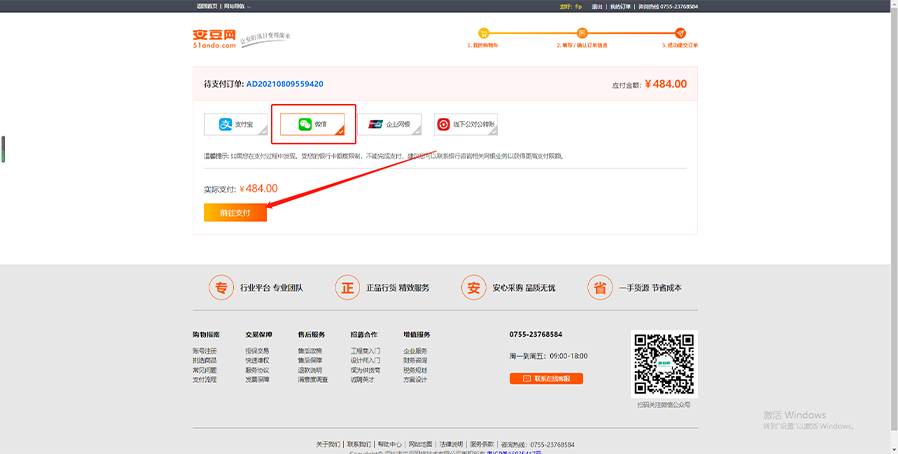Click the 51ando.com site logo
898x454 pixels.
point(214,39)
